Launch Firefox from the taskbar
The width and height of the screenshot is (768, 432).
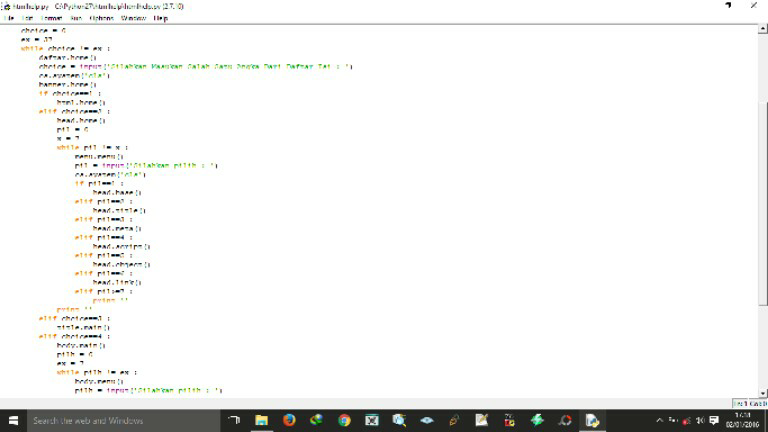289,420
